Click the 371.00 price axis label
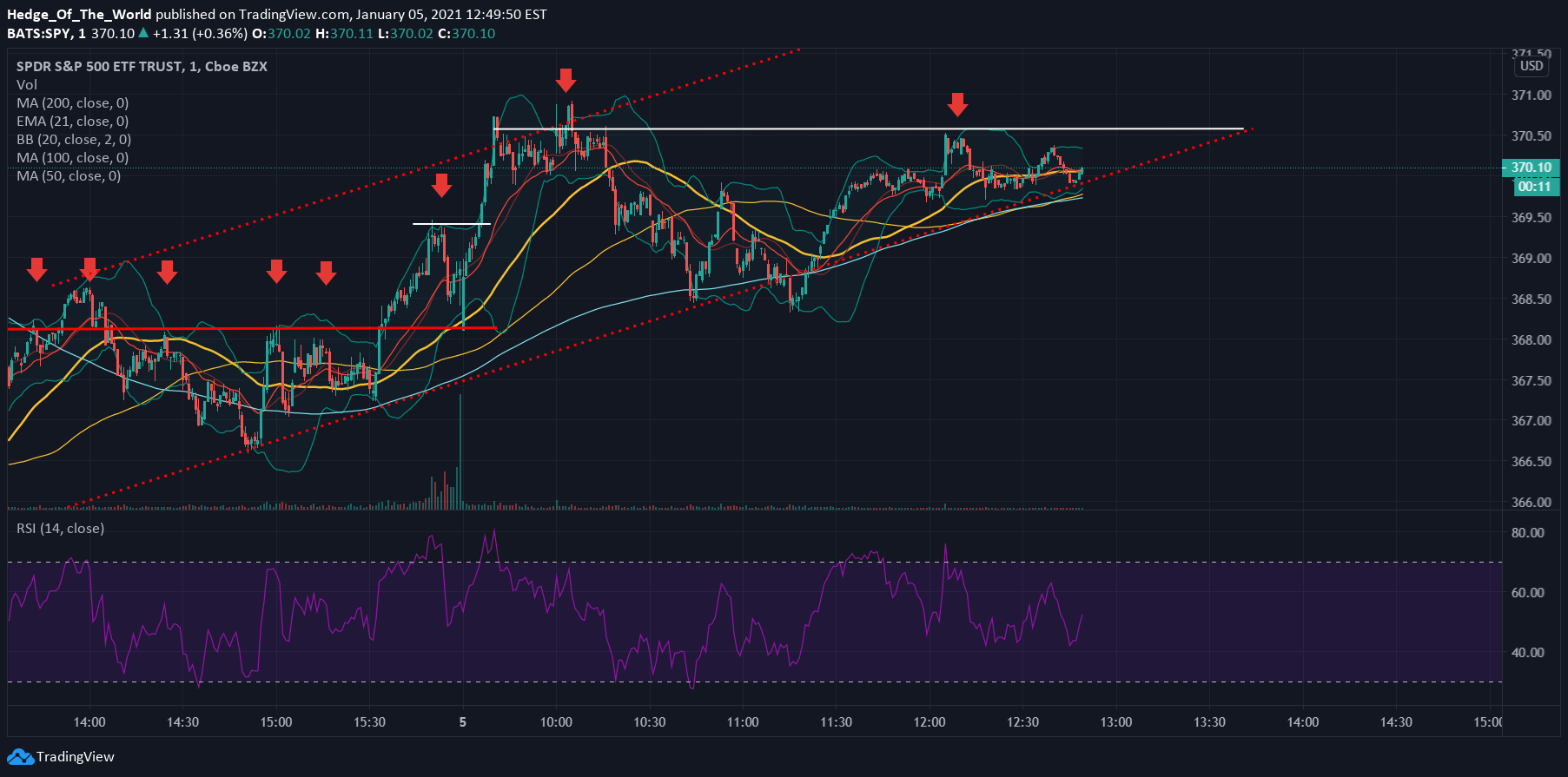The width and height of the screenshot is (1568, 777). pos(1531,95)
